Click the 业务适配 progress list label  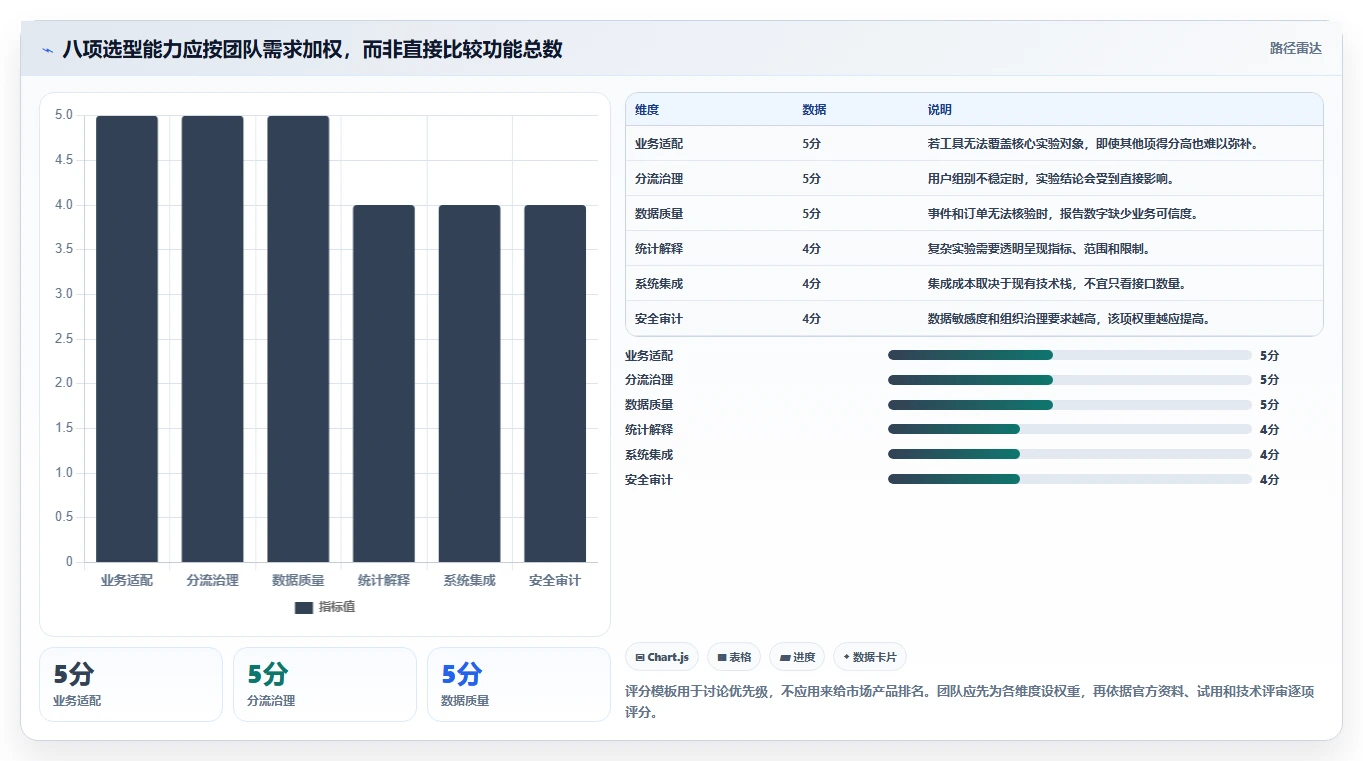(x=649, y=355)
